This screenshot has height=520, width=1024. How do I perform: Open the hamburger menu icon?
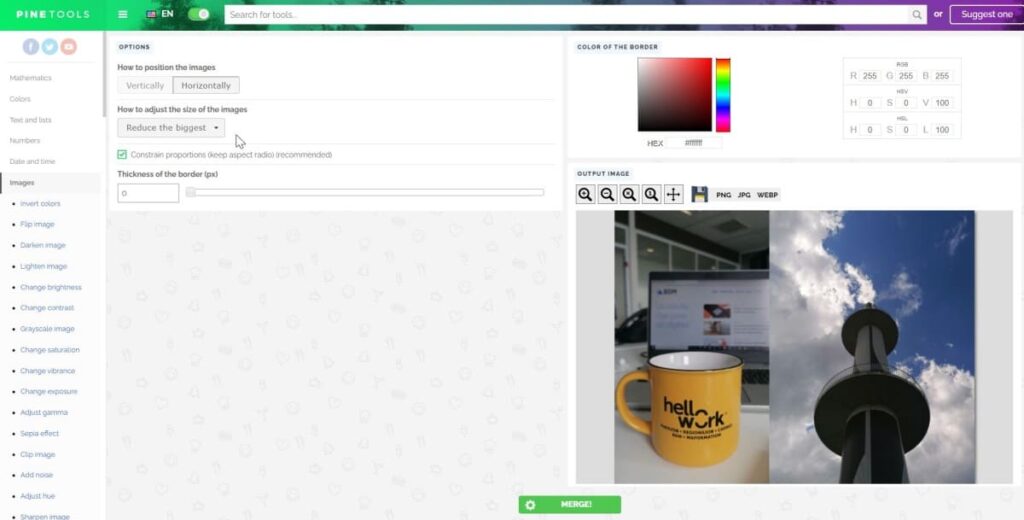pos(123,14)
